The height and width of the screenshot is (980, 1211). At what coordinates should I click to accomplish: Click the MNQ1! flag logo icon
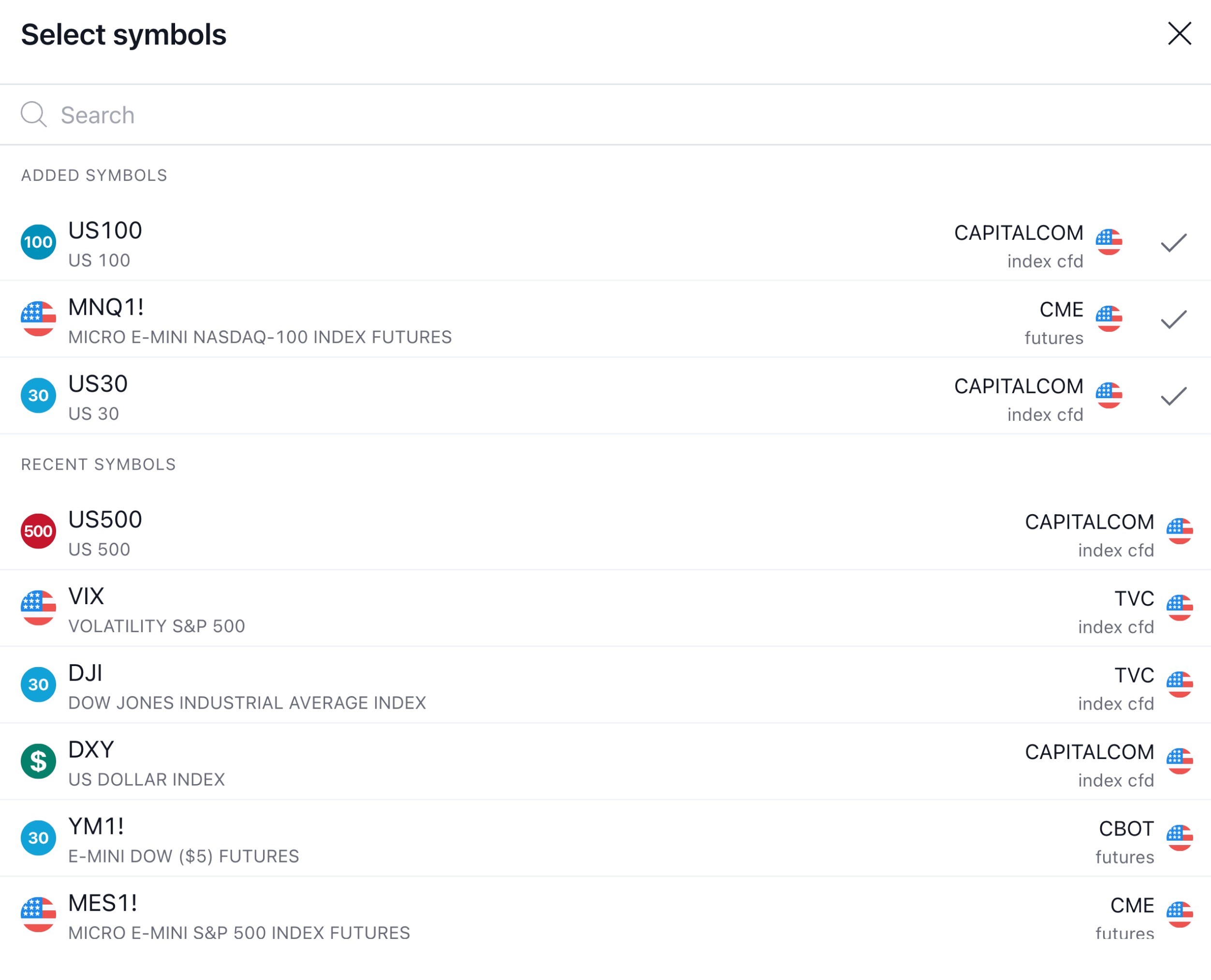point(38,319)
